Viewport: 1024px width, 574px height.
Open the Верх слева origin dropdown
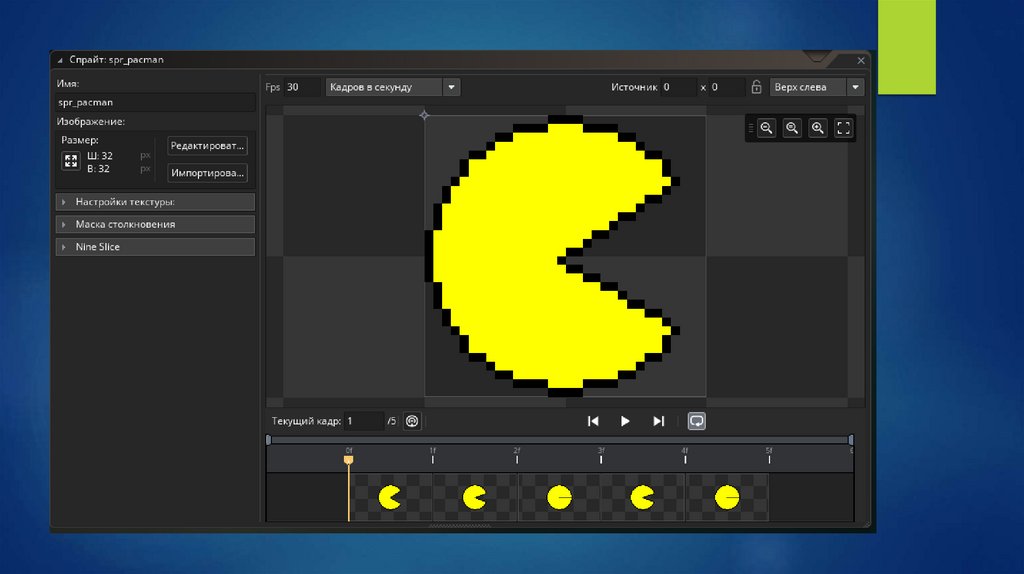point(817,87)
